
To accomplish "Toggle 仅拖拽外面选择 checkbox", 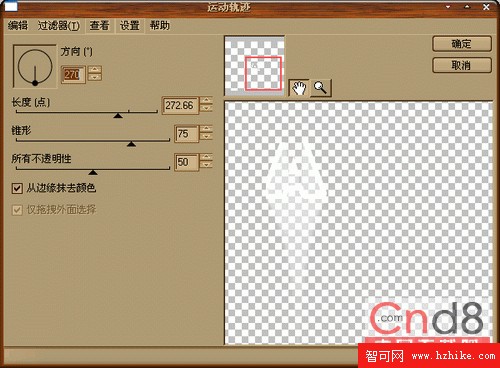I will (x=17, y=210).
